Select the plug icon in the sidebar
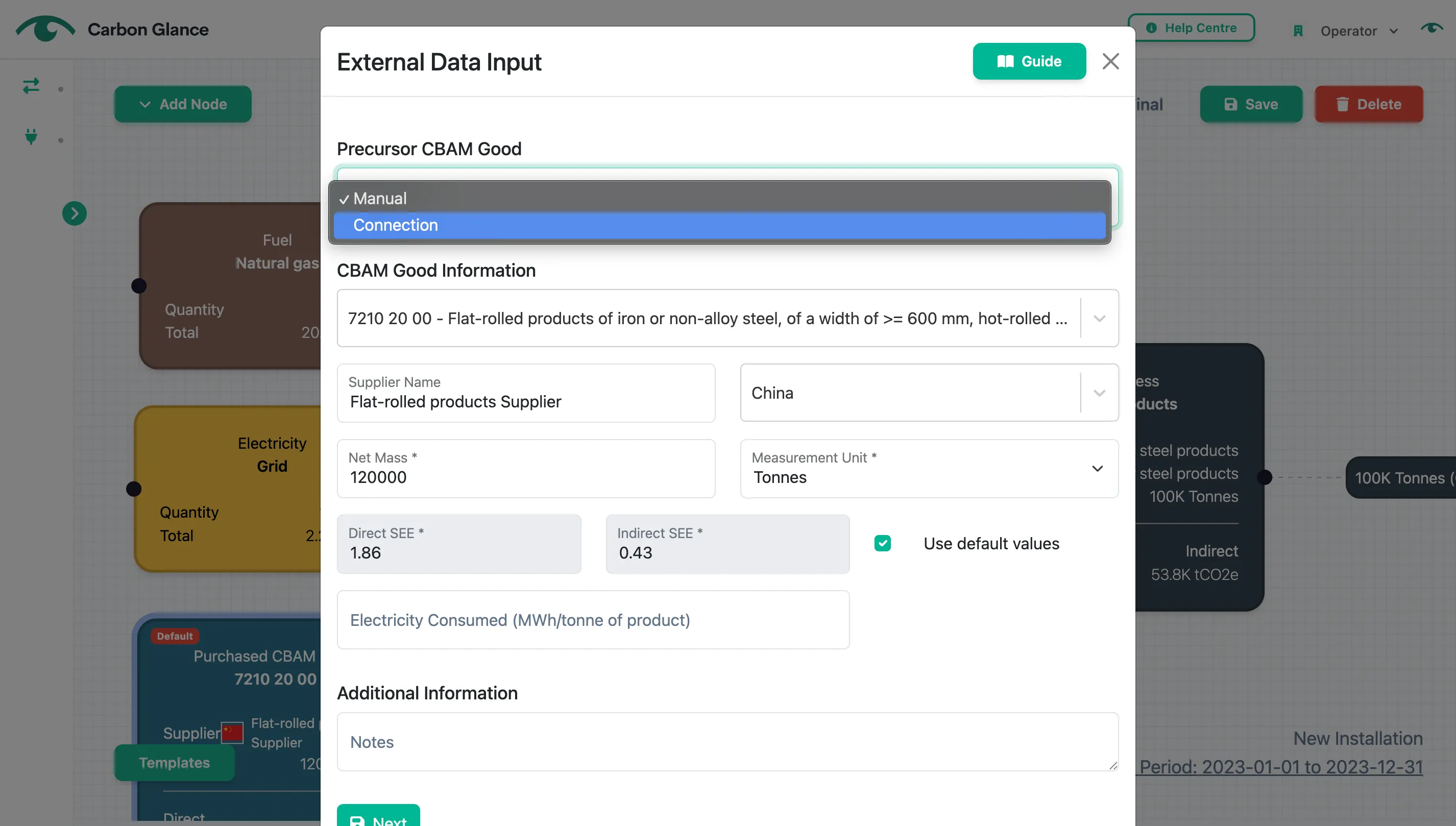This screenshot has width=1456, height=826. click(31, 136)
